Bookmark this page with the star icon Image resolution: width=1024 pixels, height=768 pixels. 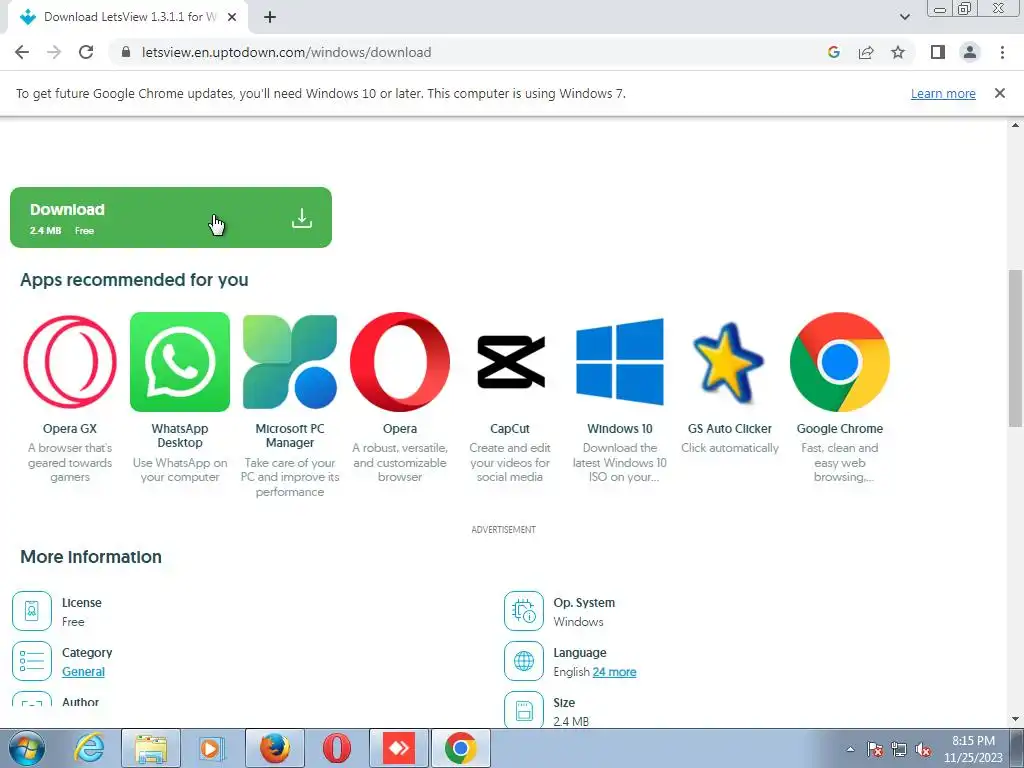pos(898,52)
